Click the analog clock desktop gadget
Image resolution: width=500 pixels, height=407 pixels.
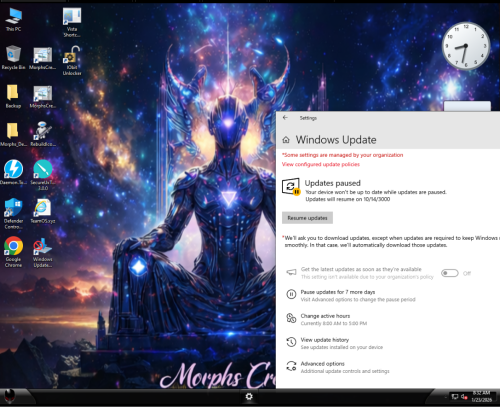tap(466, 46)
